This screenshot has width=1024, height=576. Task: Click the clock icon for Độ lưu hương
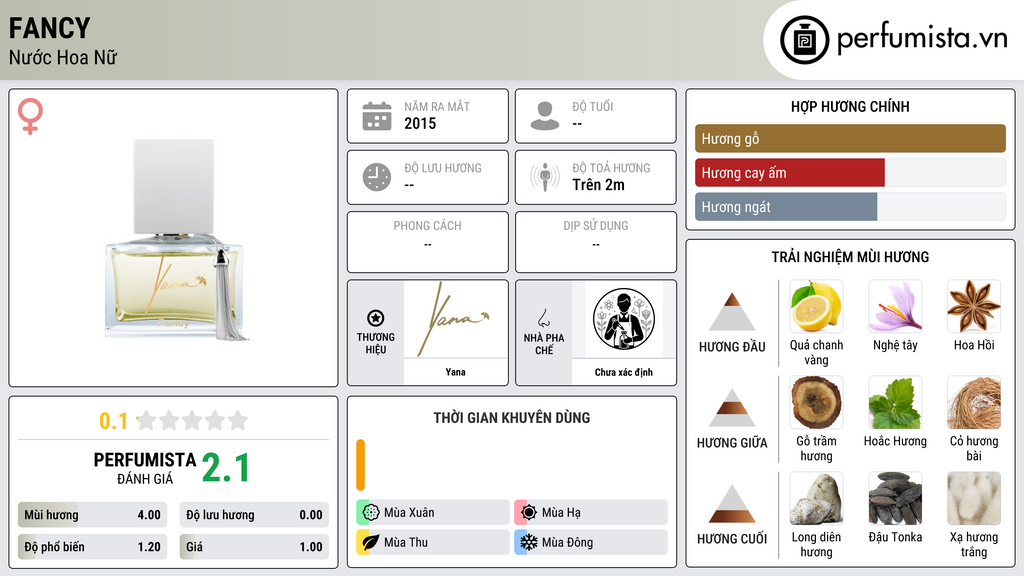point(377,177)
